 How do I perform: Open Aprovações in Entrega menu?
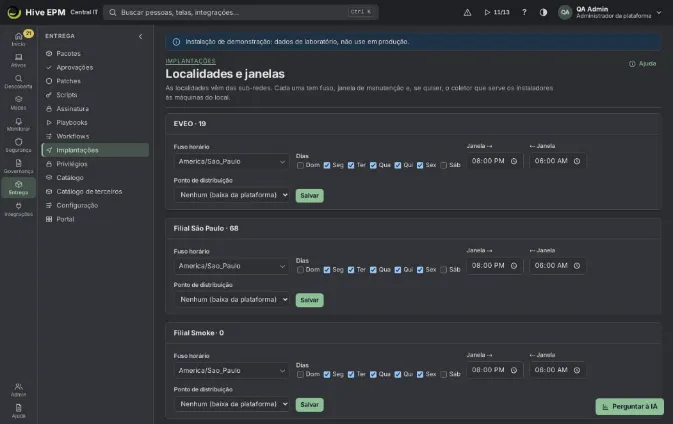coord(95,67)
